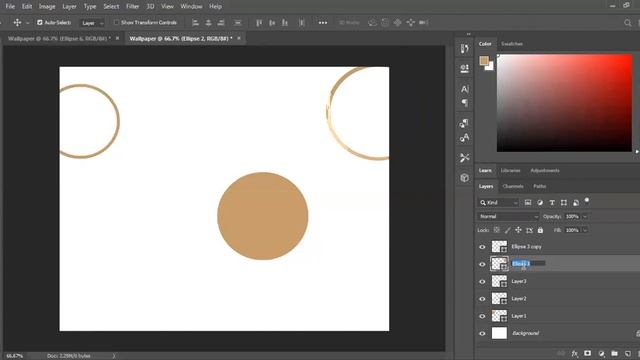Click Align left edges icon

click(x=196, y=23)
